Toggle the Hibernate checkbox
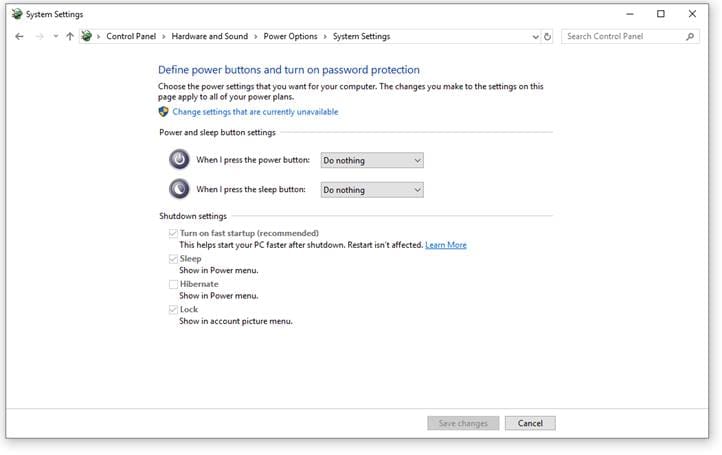This screenshot has height=455, width=722. pos(173,284)
